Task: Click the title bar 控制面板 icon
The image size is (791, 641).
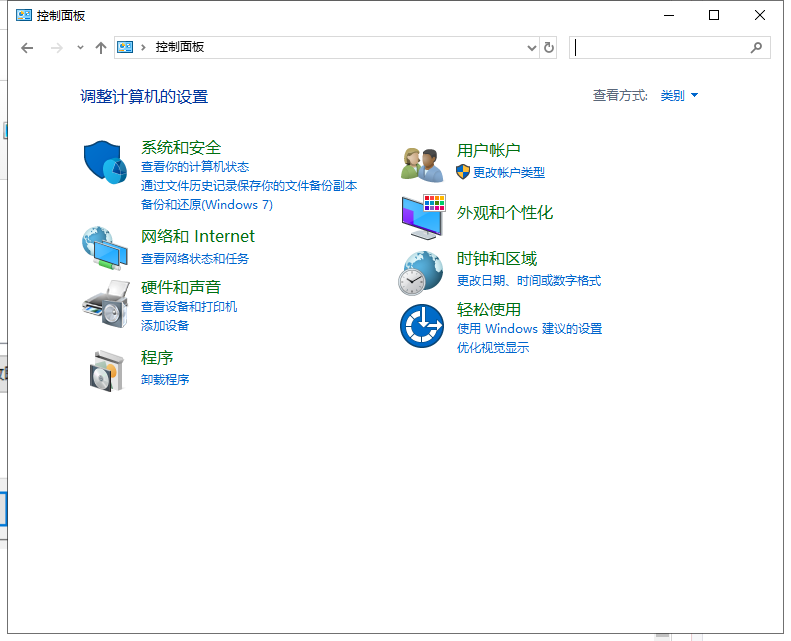Action: (24, 15)
